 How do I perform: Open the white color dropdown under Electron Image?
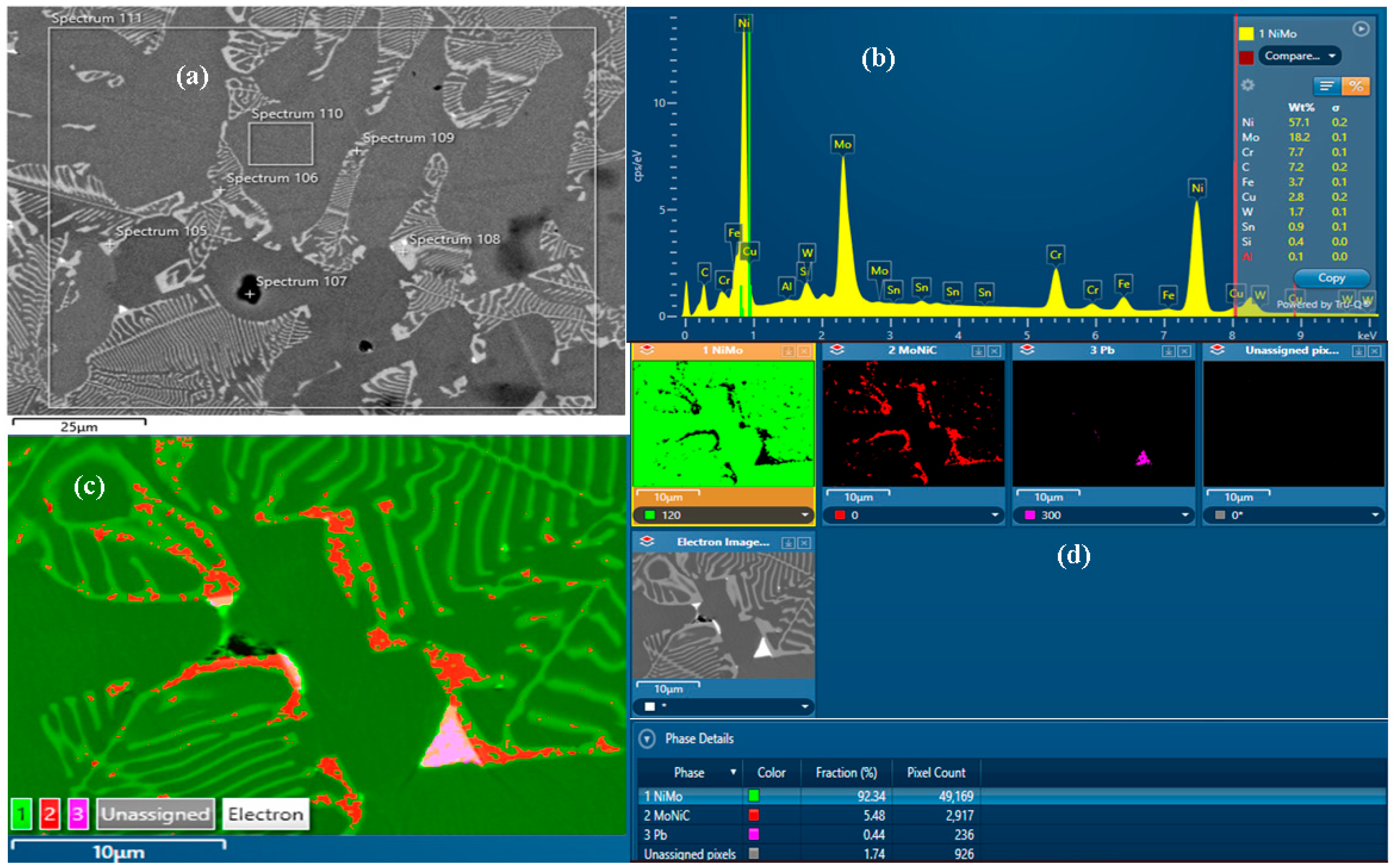coord(724,706)
